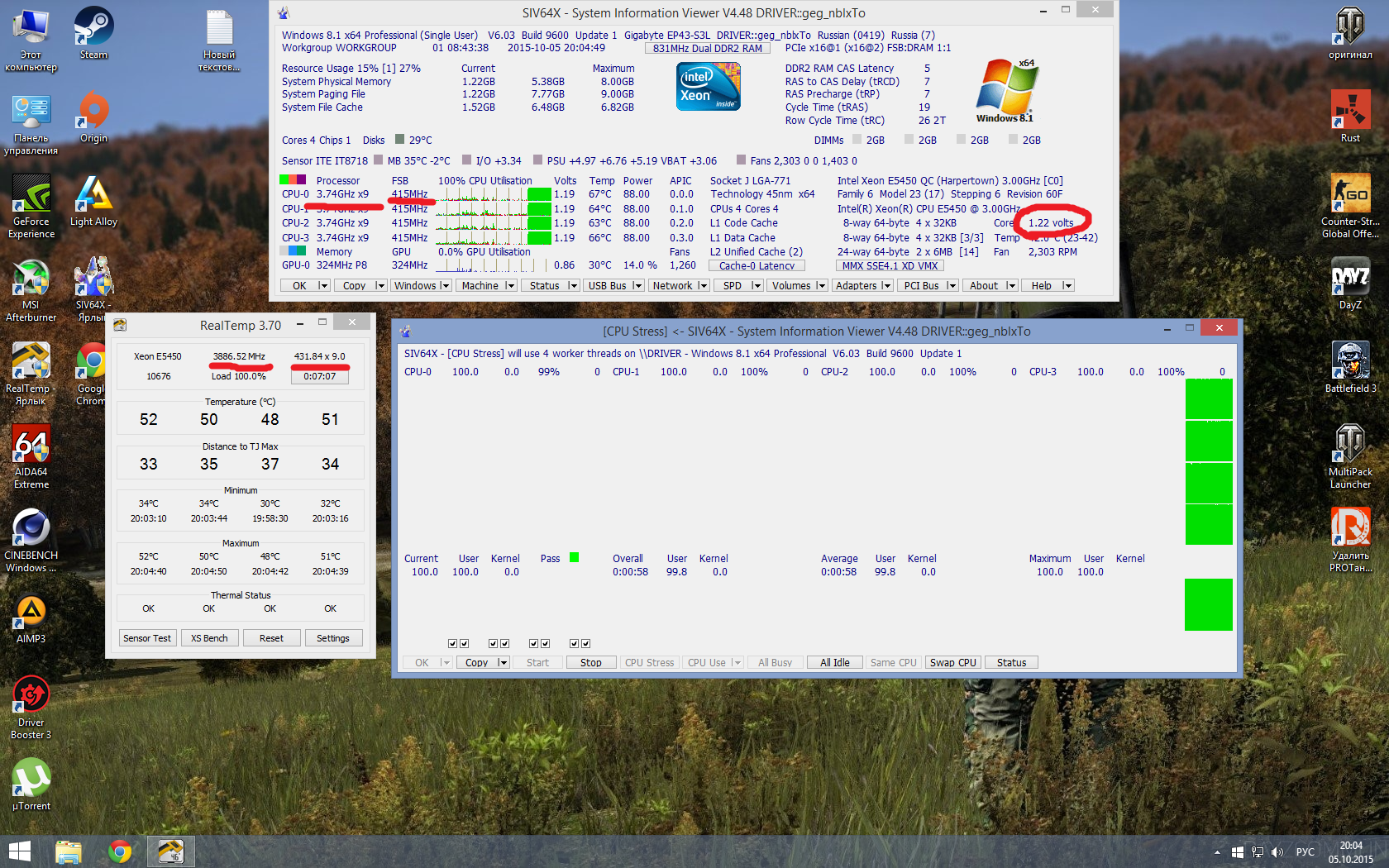This screenshot has width=1389, height=868.
Task: Launch the MultiPack Launcher desktop icon
Action: pos(1350,456)
